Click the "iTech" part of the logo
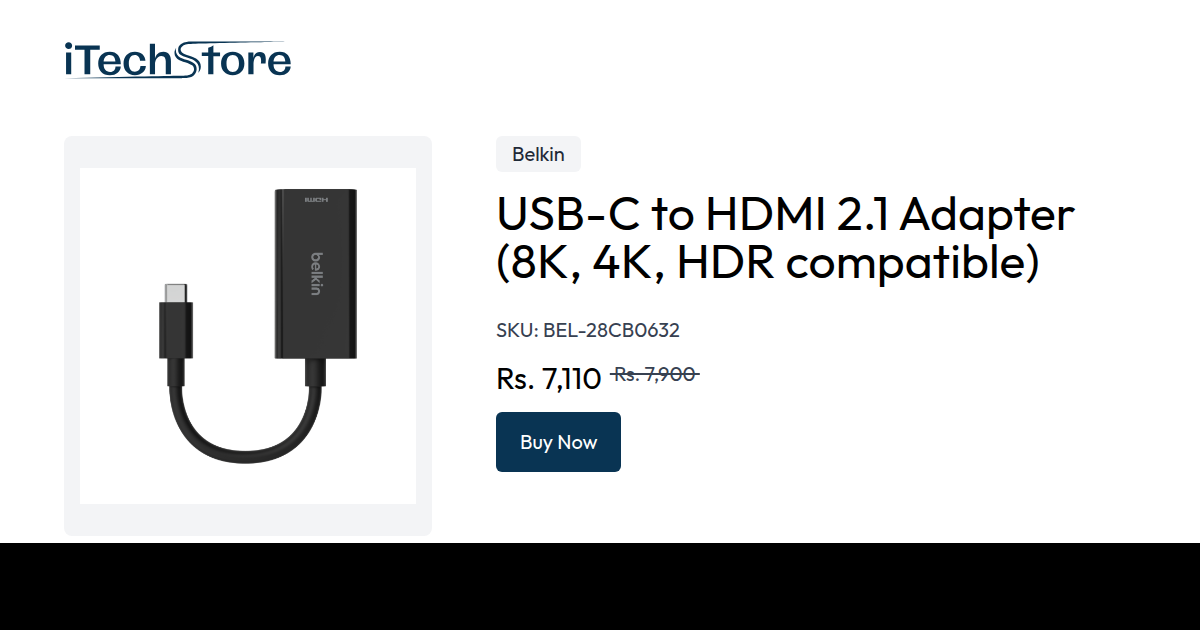 click(119, 60)
